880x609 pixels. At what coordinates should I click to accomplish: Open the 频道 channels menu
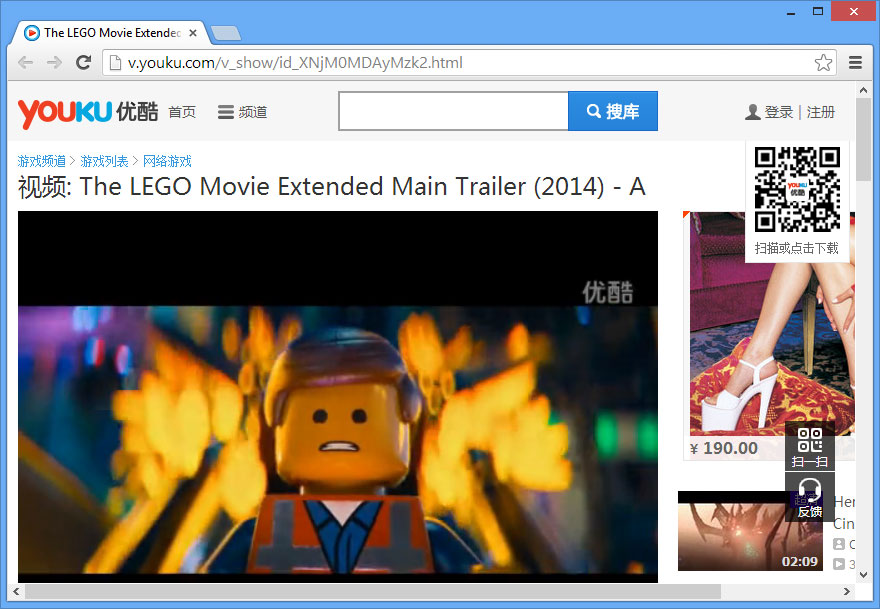[x=242, y=112]
